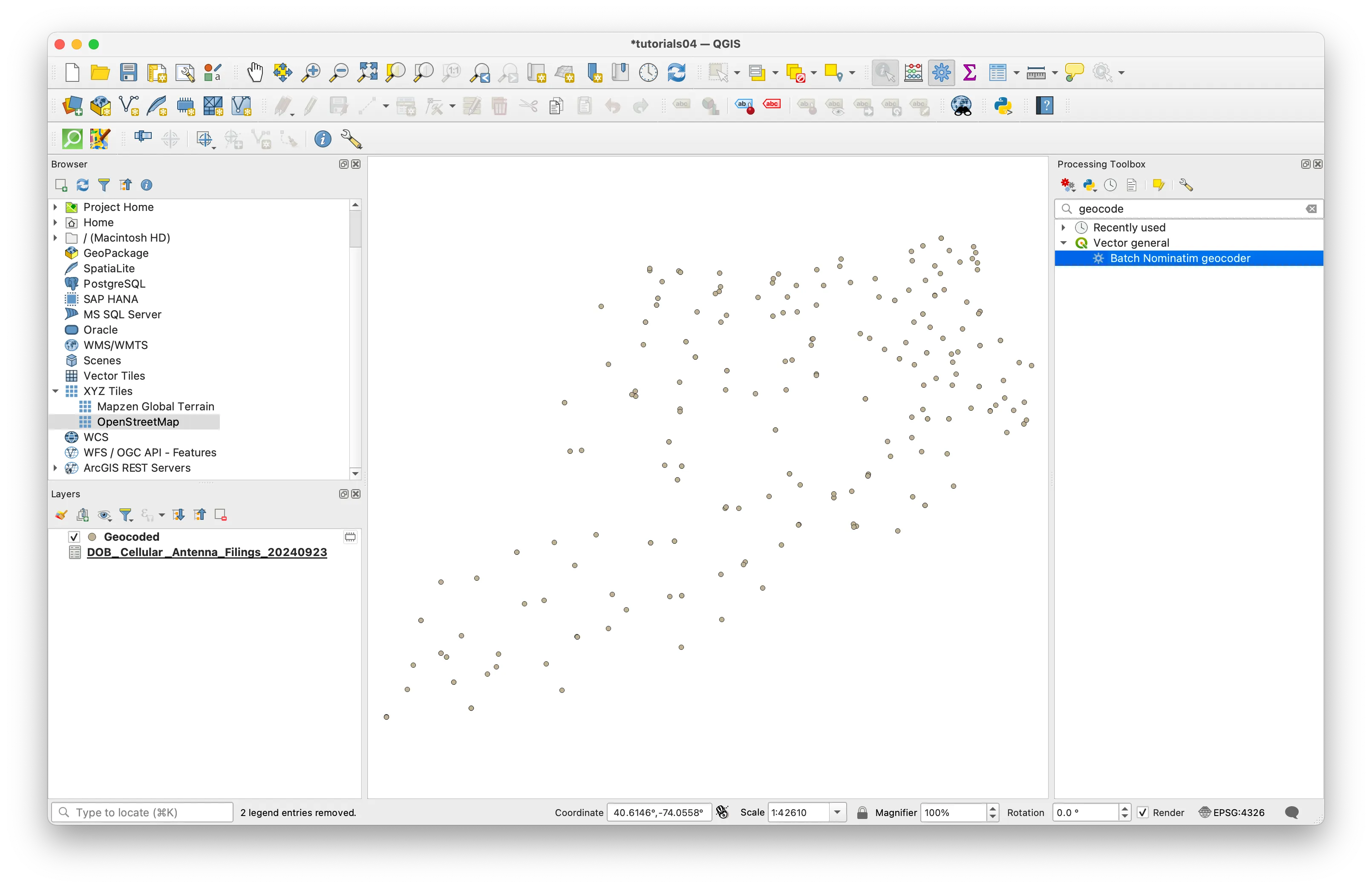This screenshot has width=1372, height=888.
Task: Select the Pan Map tool
Action: tap(255, 72)
